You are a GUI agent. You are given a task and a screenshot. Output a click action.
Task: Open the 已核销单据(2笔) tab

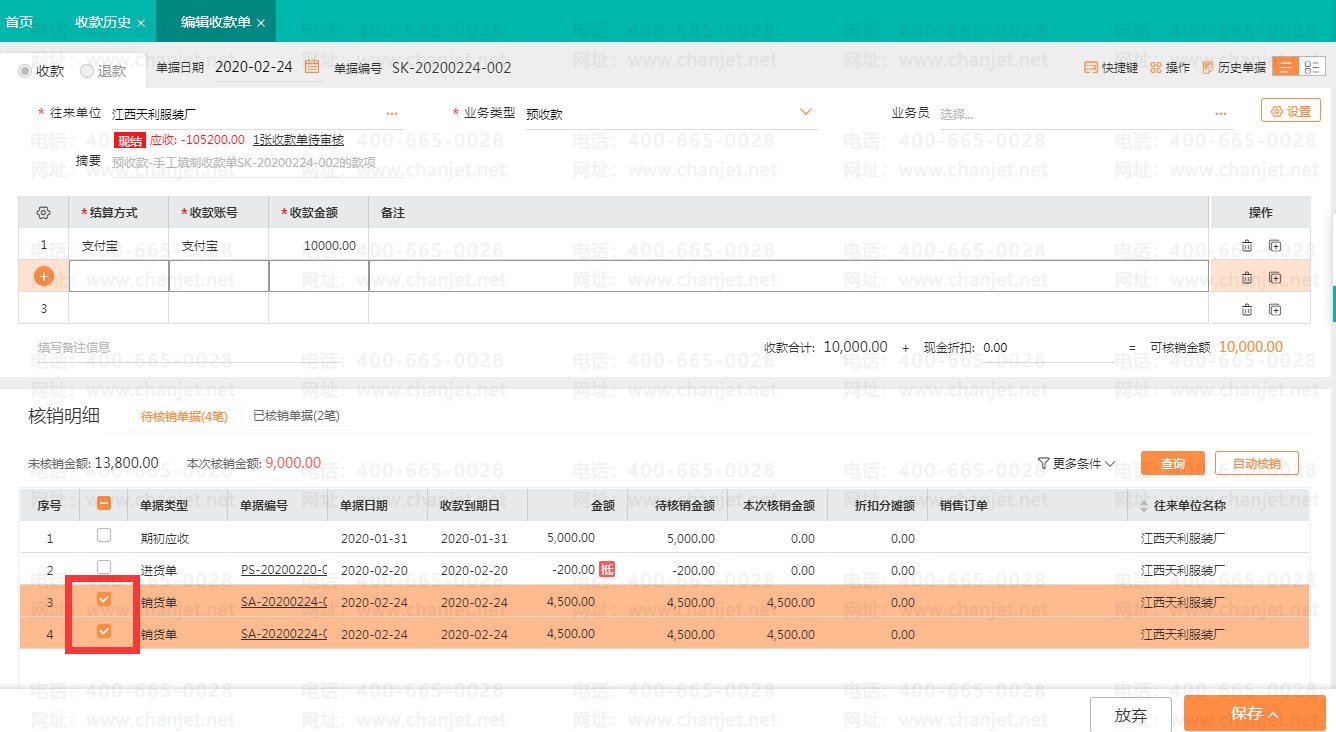(x=296, y=416)
